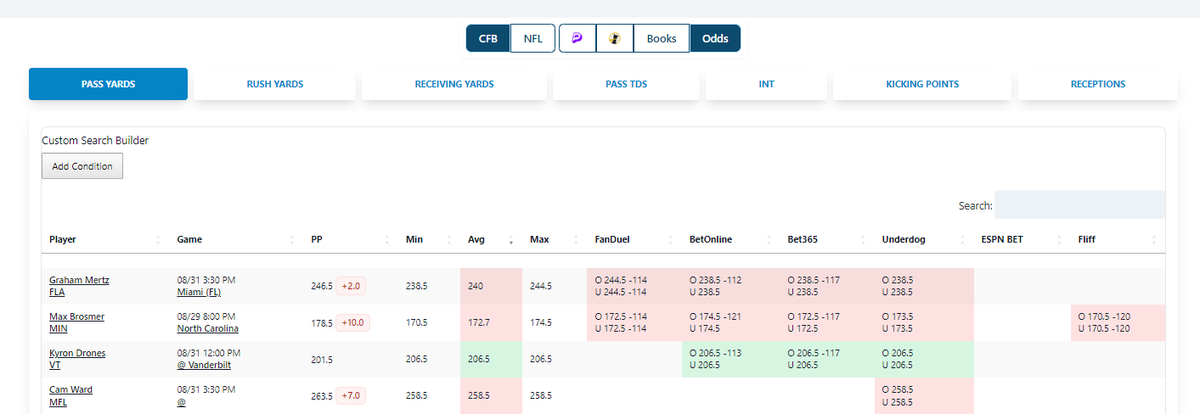Switch view toggle to Odds
The width and height of the screenshot is (1200, 414).
click(715, 39)
